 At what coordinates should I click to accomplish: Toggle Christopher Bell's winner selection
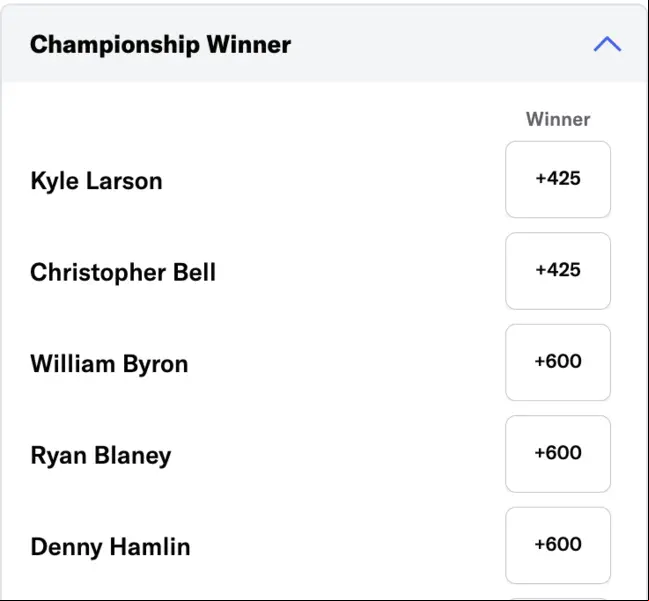[558, 271]
